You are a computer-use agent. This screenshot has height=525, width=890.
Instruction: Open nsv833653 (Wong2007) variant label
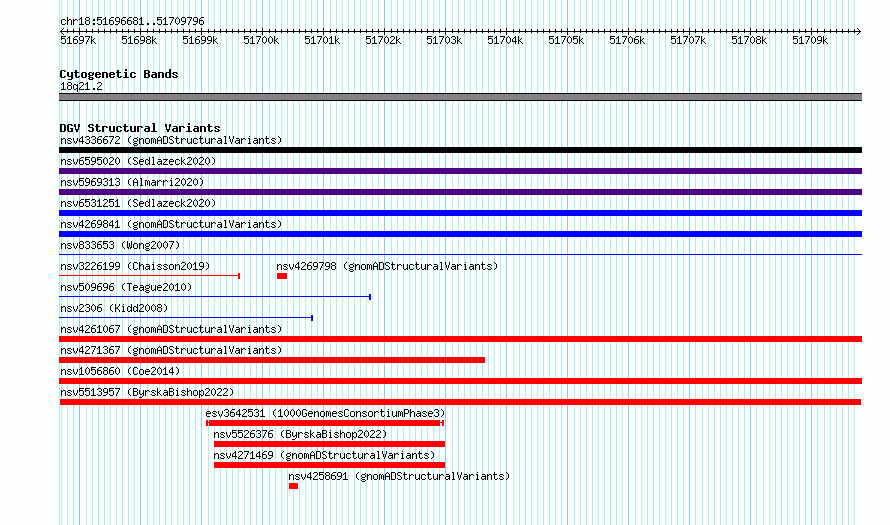[120, 245]
